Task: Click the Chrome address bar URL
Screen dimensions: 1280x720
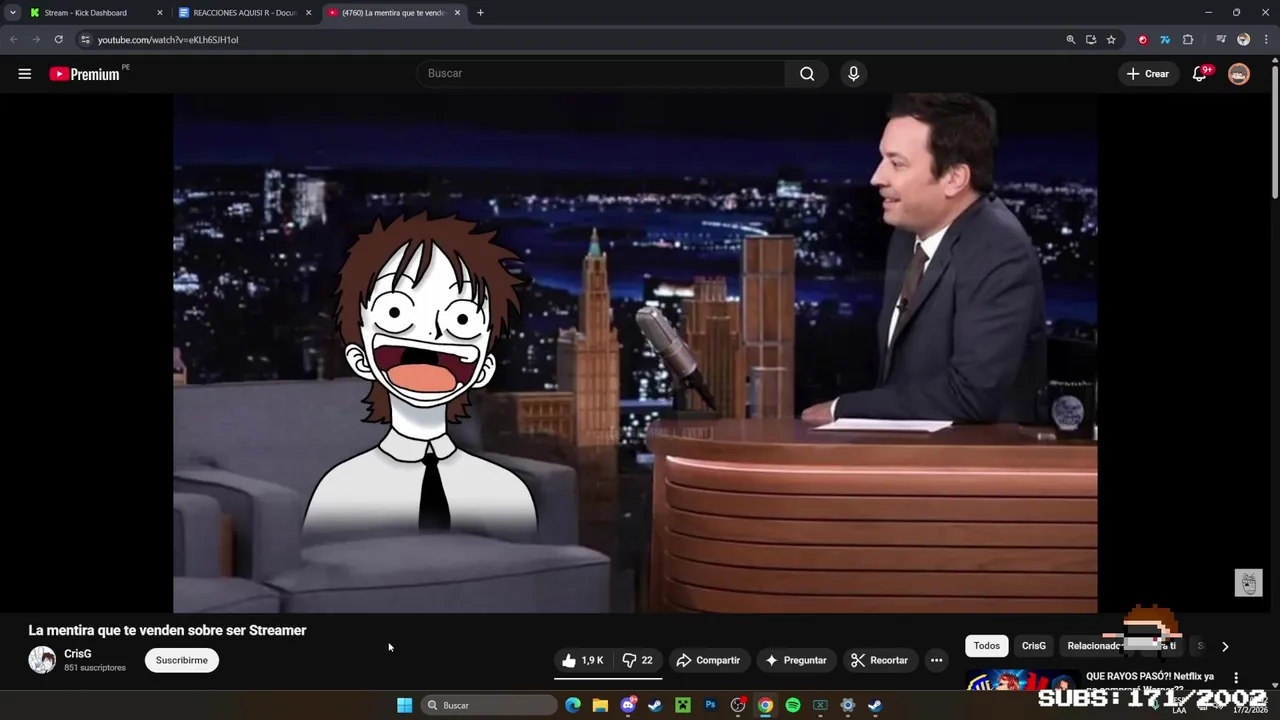Action: click(168, 40)
